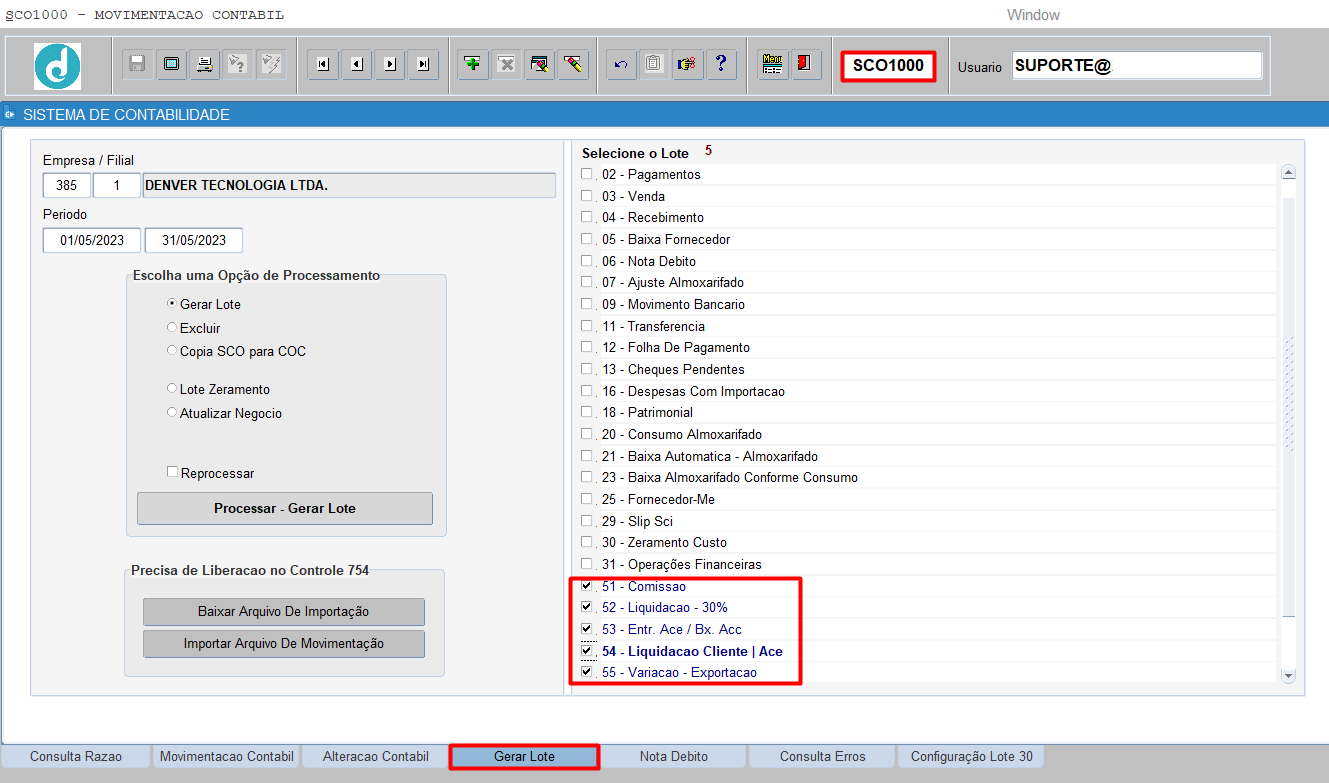Check the 03 - Venda lote

tap(587, 196)
